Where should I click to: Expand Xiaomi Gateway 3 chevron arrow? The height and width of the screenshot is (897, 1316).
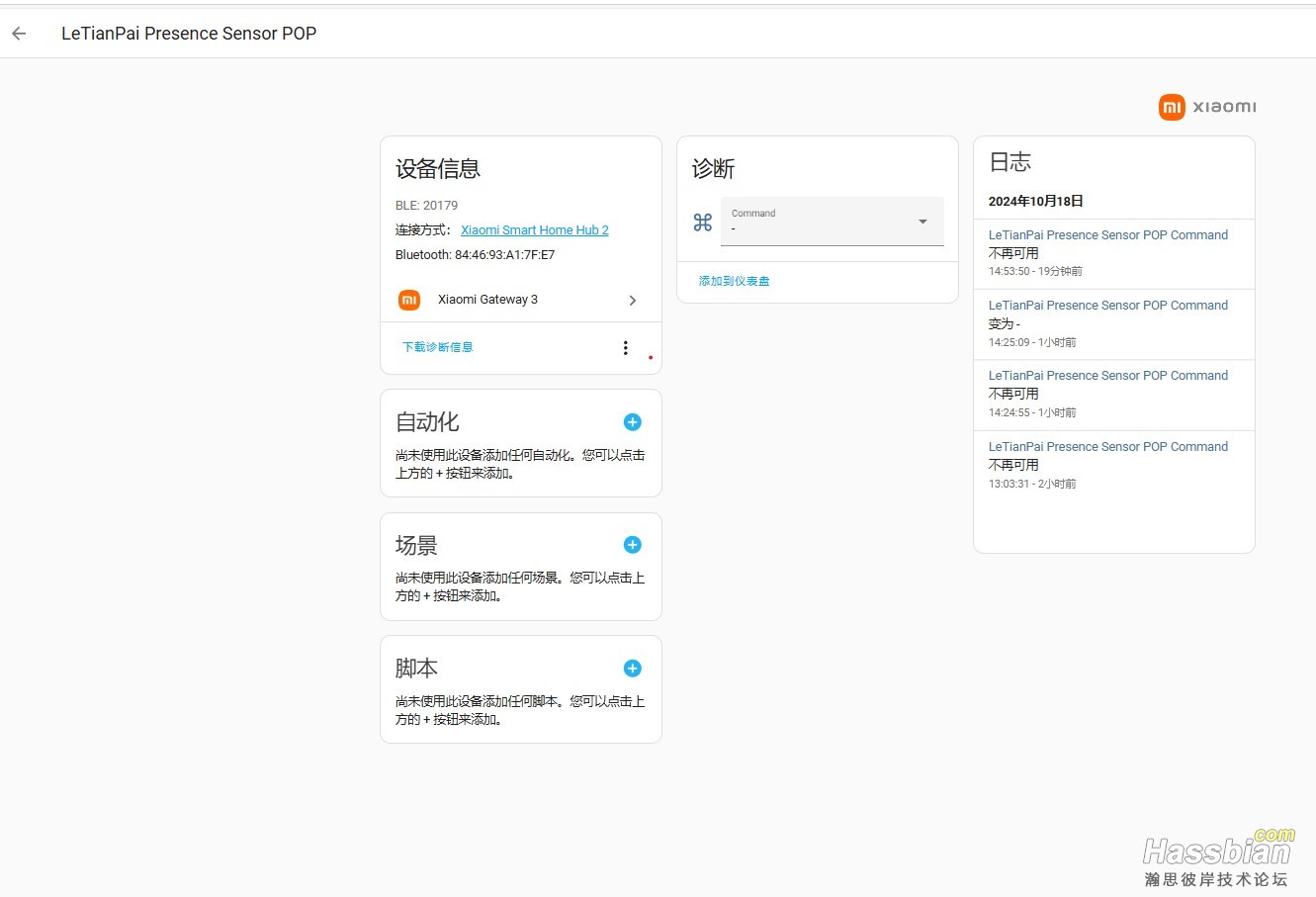click(633, 300)
